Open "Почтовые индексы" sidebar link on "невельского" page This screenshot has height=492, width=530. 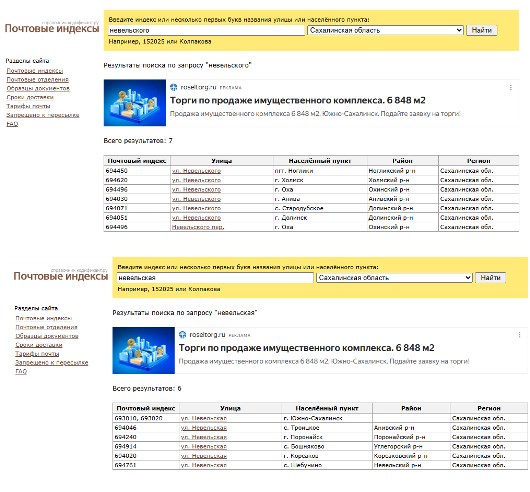click(35, 71)
